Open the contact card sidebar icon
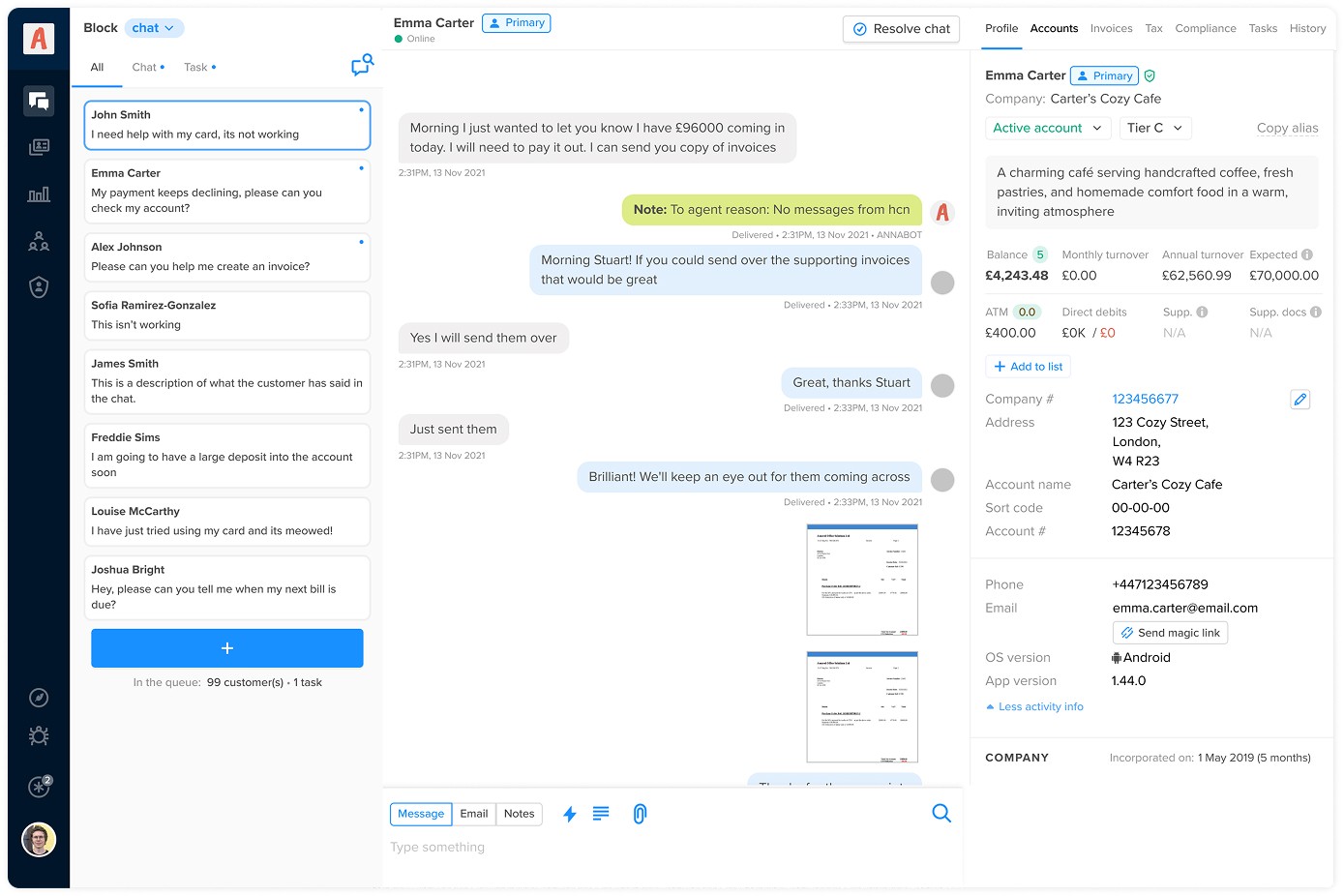The width and height of the screenshot is (1344, 896). pyautogui.click(x=39, y=147)
